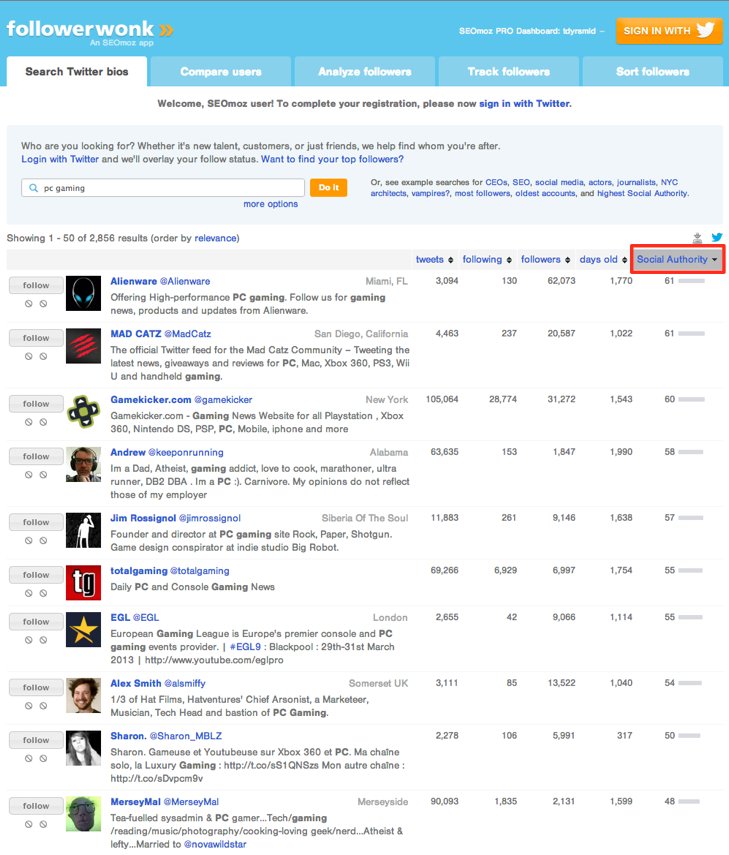Click the orange Do it button

(328, 188)
